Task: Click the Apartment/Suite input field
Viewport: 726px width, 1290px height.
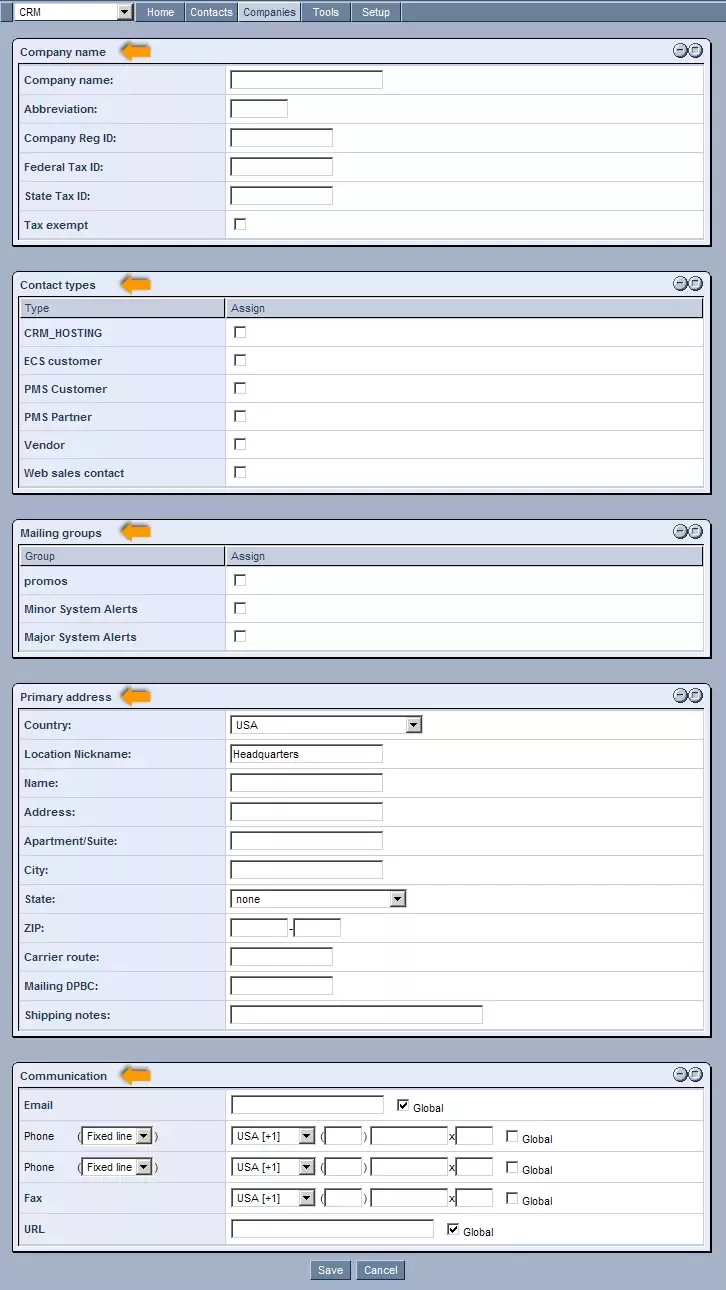Action: click(x=307, y=841)
